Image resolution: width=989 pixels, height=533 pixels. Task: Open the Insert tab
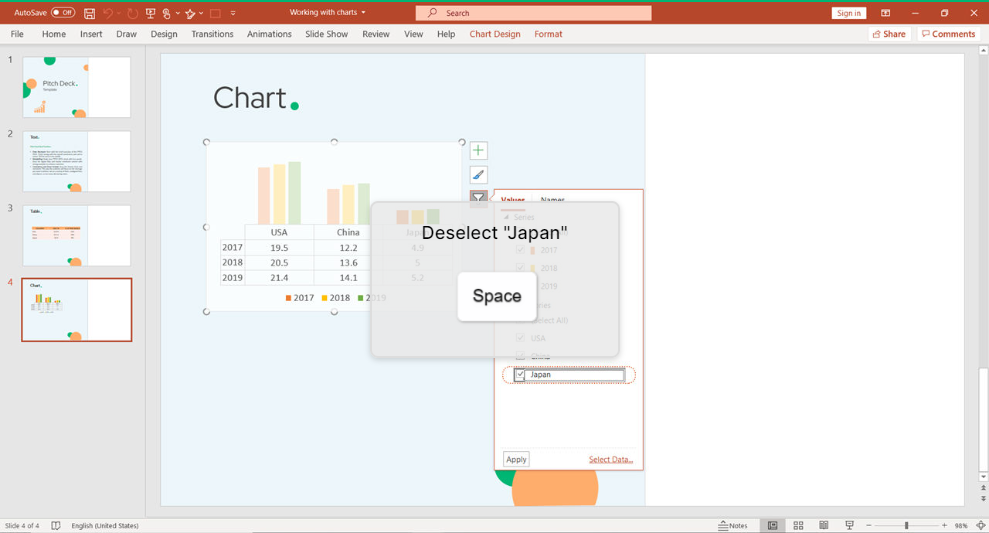coord(91,34)
